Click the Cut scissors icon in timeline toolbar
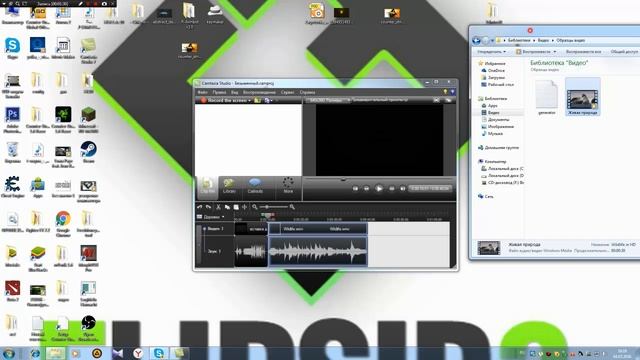Viewport: 640px width, 360px height. tap(218, 207)
